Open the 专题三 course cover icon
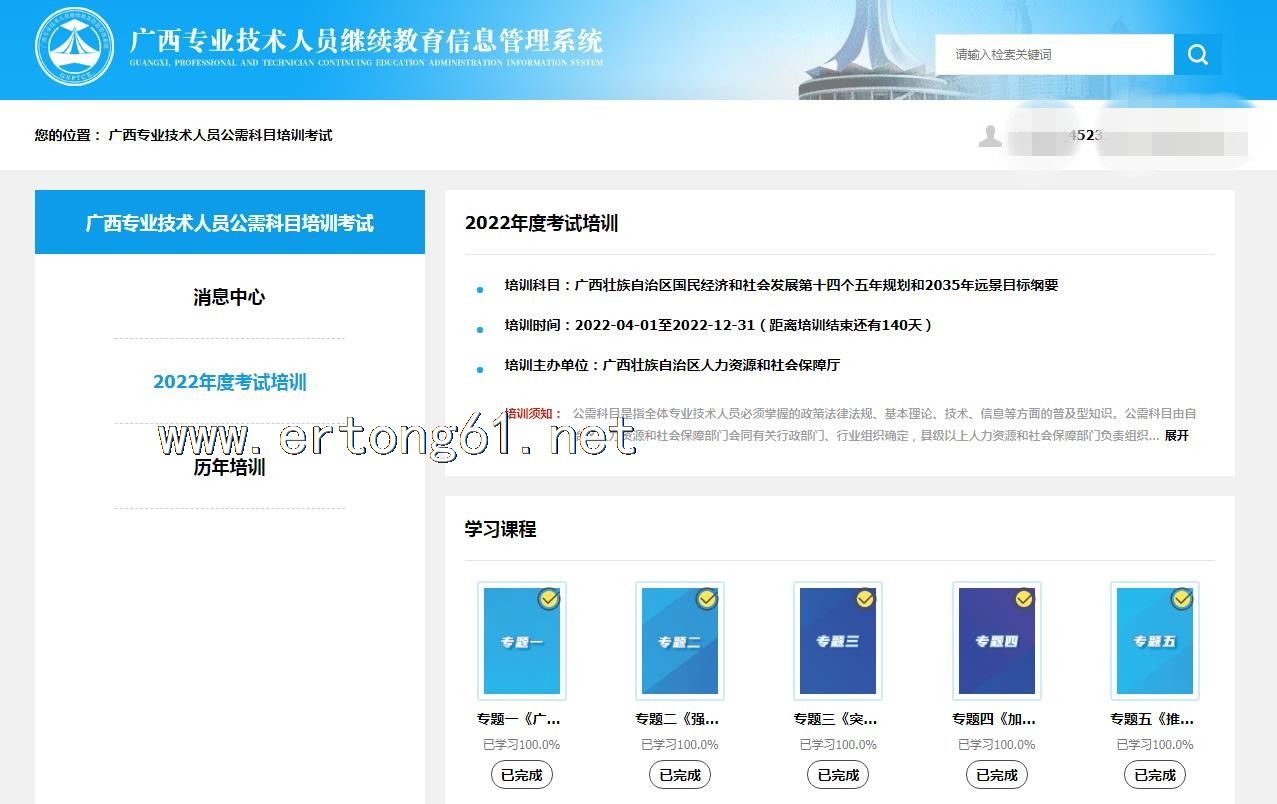1277x804 pixels. click(x=837, y=641)
